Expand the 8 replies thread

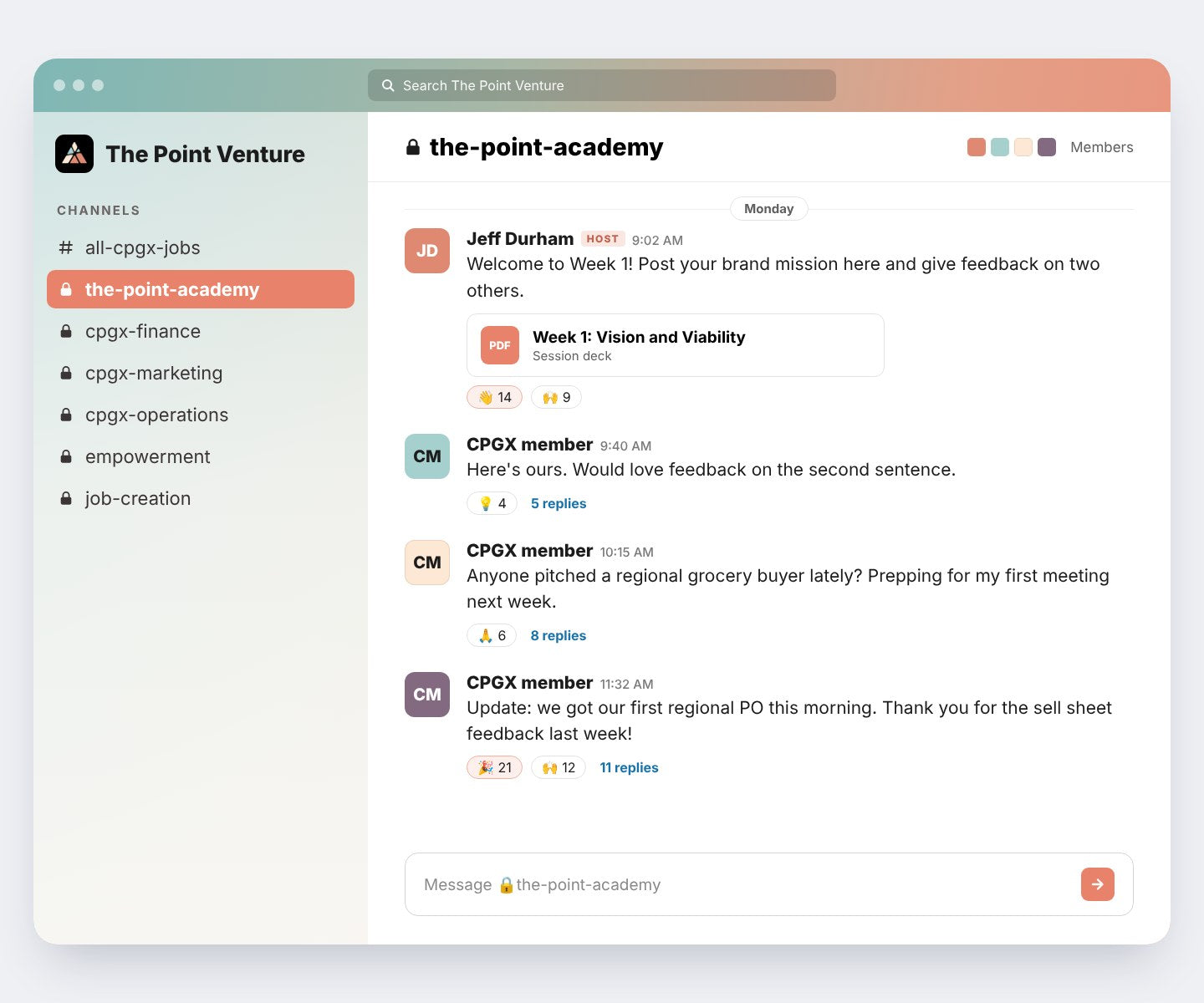tap(559, 635)
